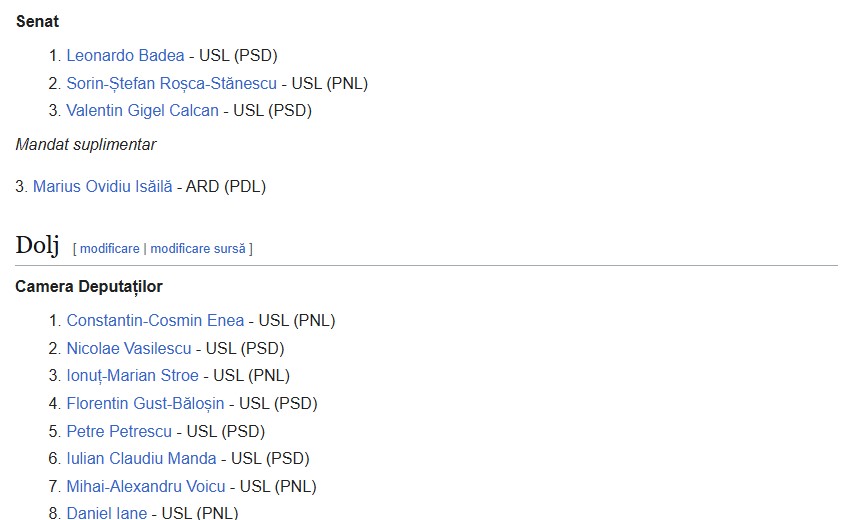844x520 pixels.
Task: Click the Dolj section heading
Action: (x=38, y=246)
